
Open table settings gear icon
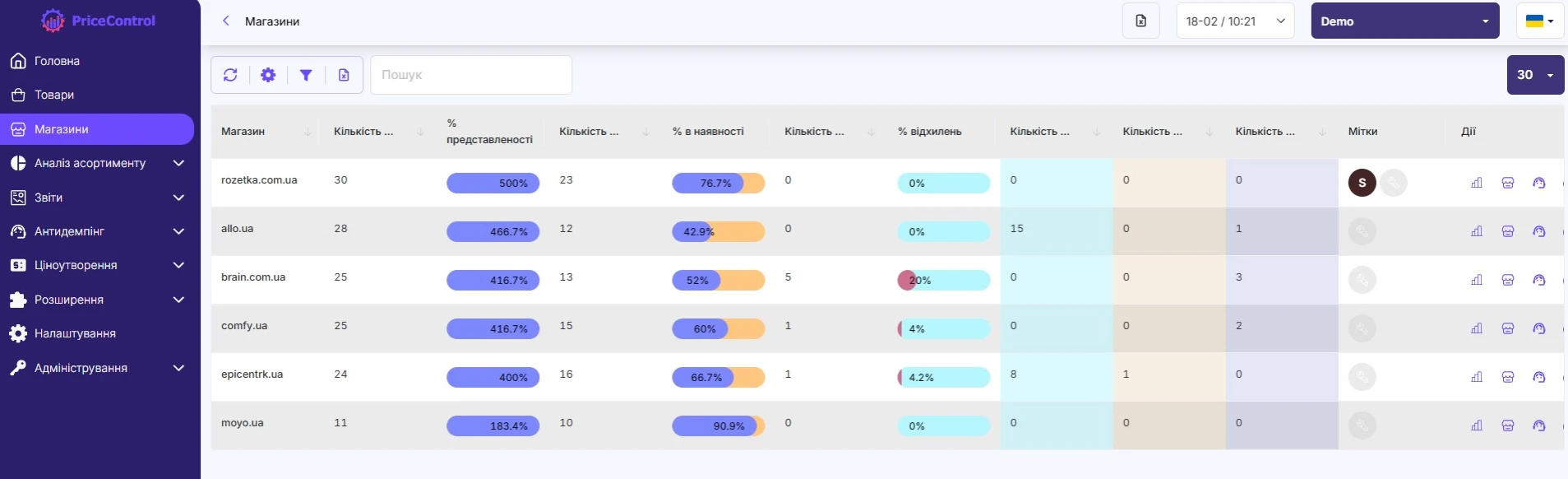tap(268, 75)
